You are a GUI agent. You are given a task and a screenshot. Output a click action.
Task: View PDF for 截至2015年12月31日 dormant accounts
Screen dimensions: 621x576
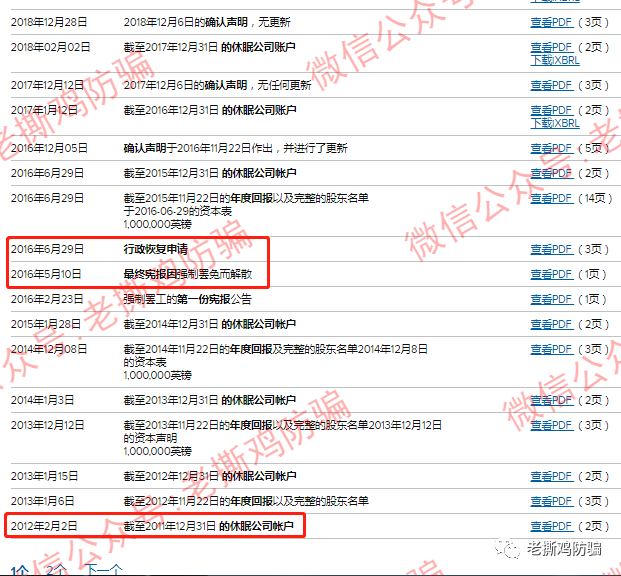552,173
